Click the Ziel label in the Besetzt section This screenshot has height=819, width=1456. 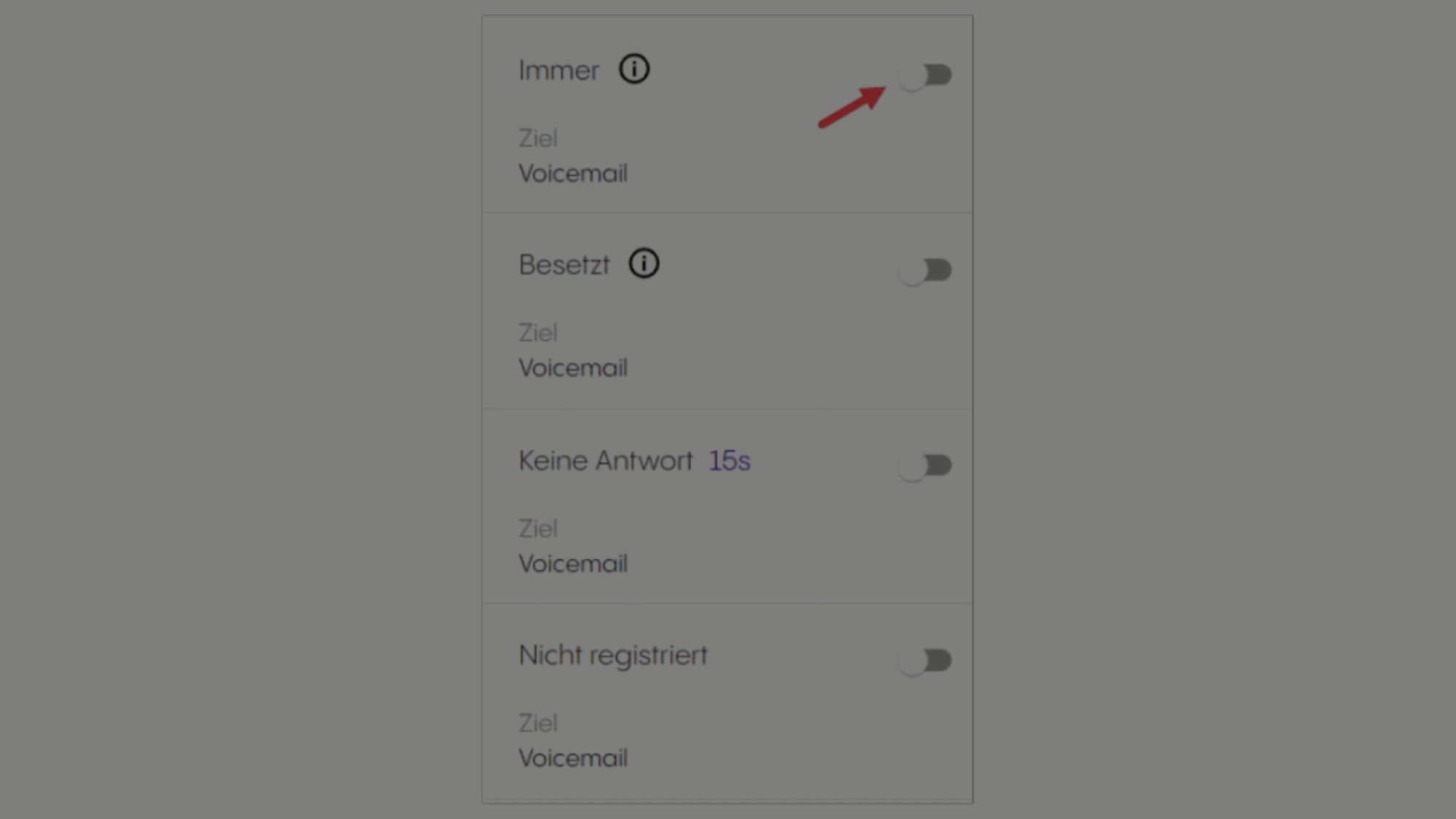[538, 333]
